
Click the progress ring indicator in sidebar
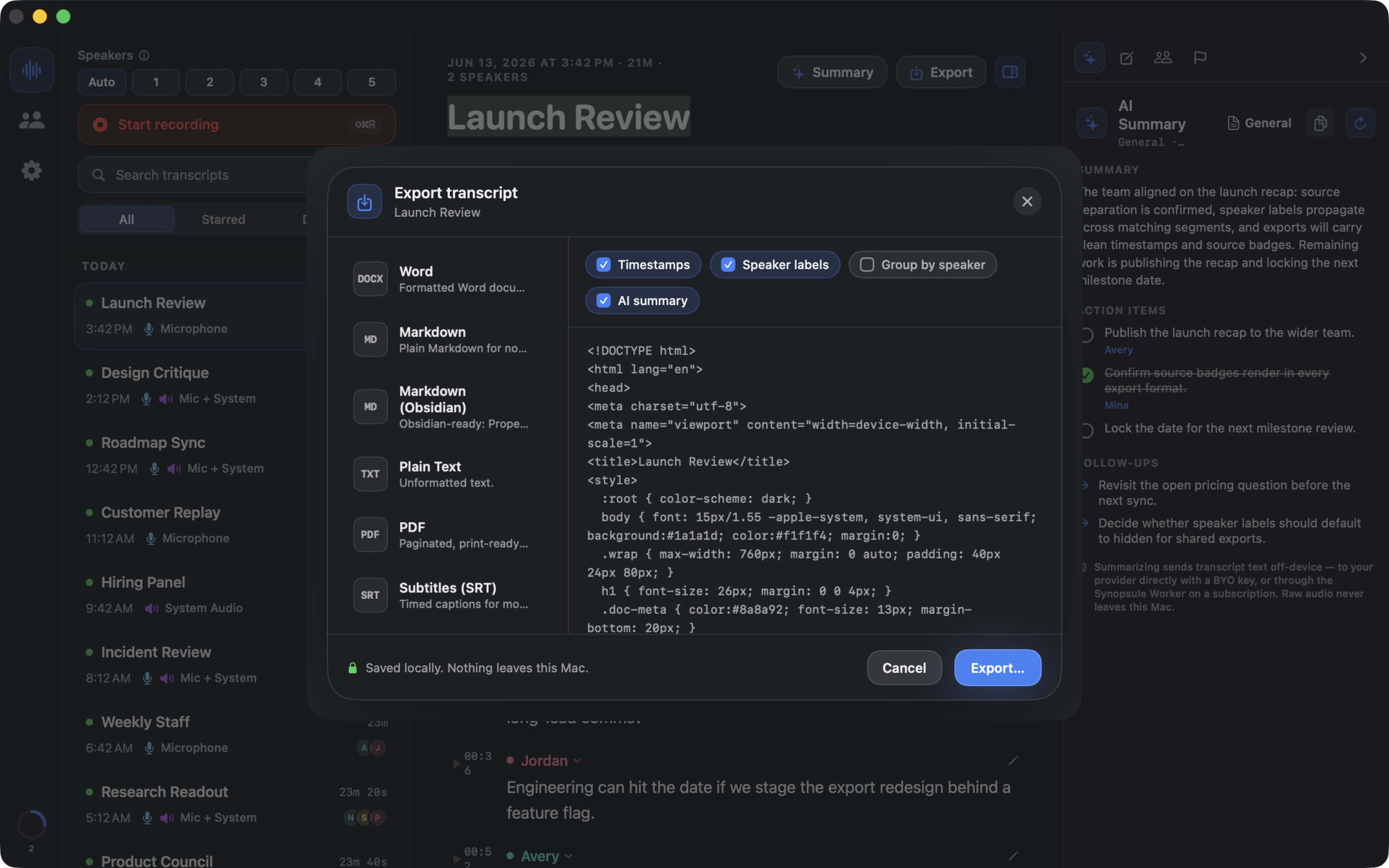click(x=31, y=825)
